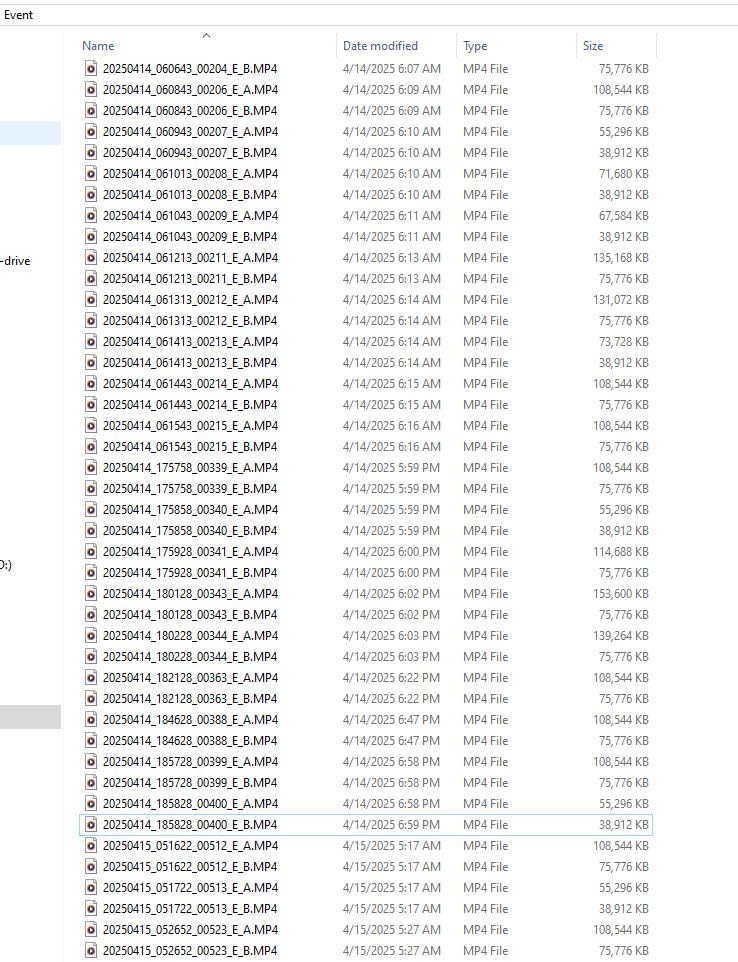Click the MP4 icon of 20250414_060643_00204_E_B.MP4
The height and width of the screenshot is (962, 738).
91,69
